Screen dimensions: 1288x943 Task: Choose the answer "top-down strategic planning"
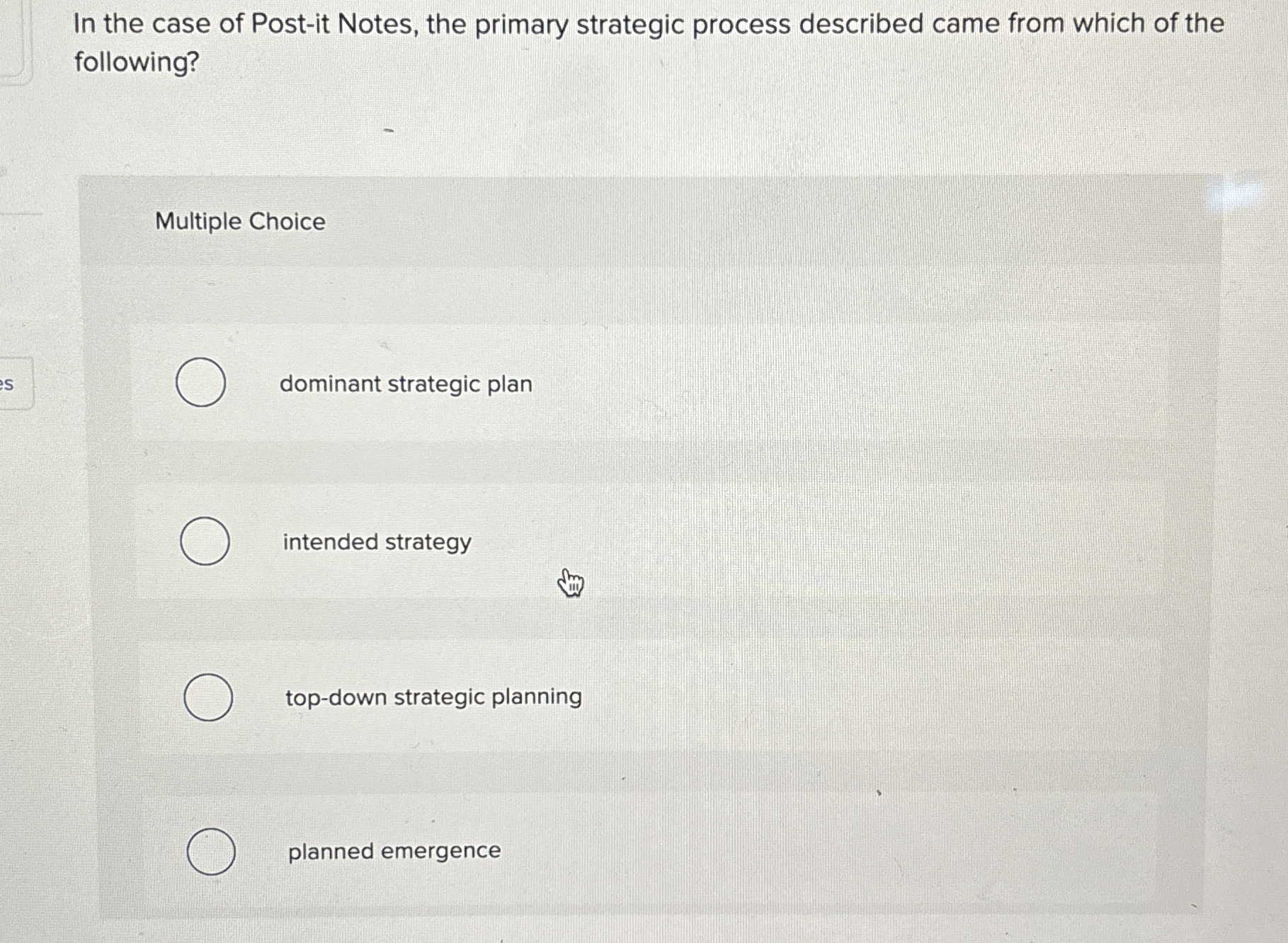pos(433,697)
